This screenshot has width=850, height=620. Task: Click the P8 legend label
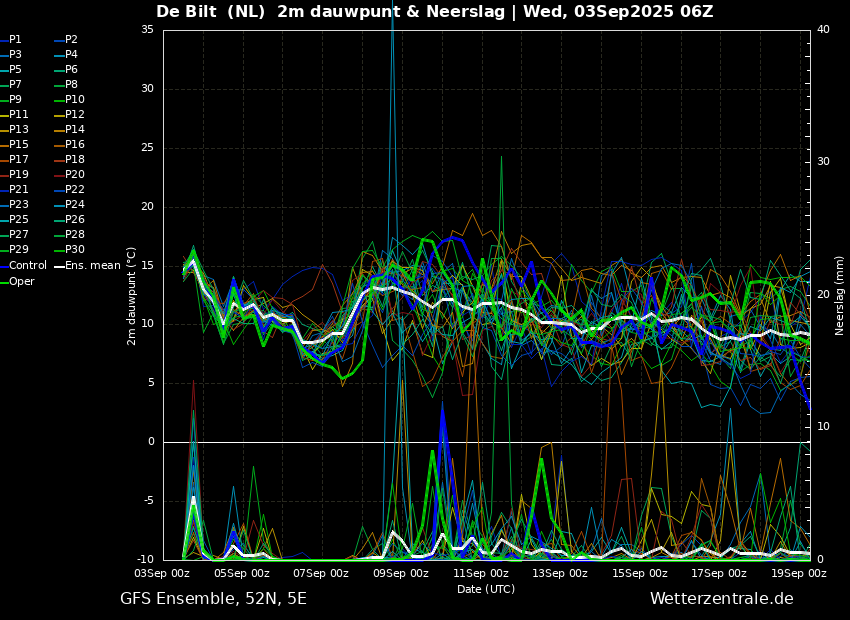pyautogui.click(x=71, y=85)
